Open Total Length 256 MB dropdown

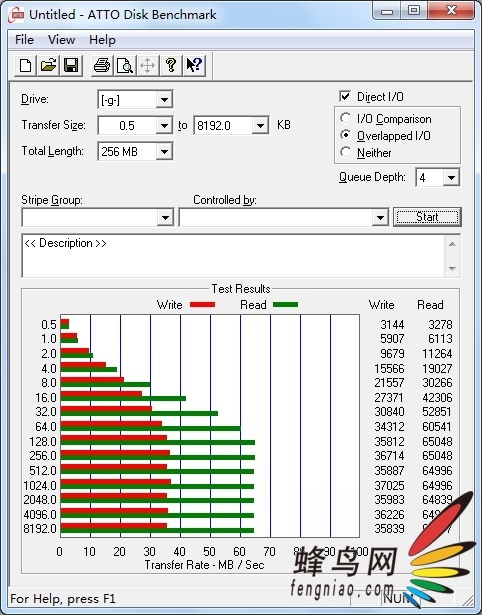(164, 151)
